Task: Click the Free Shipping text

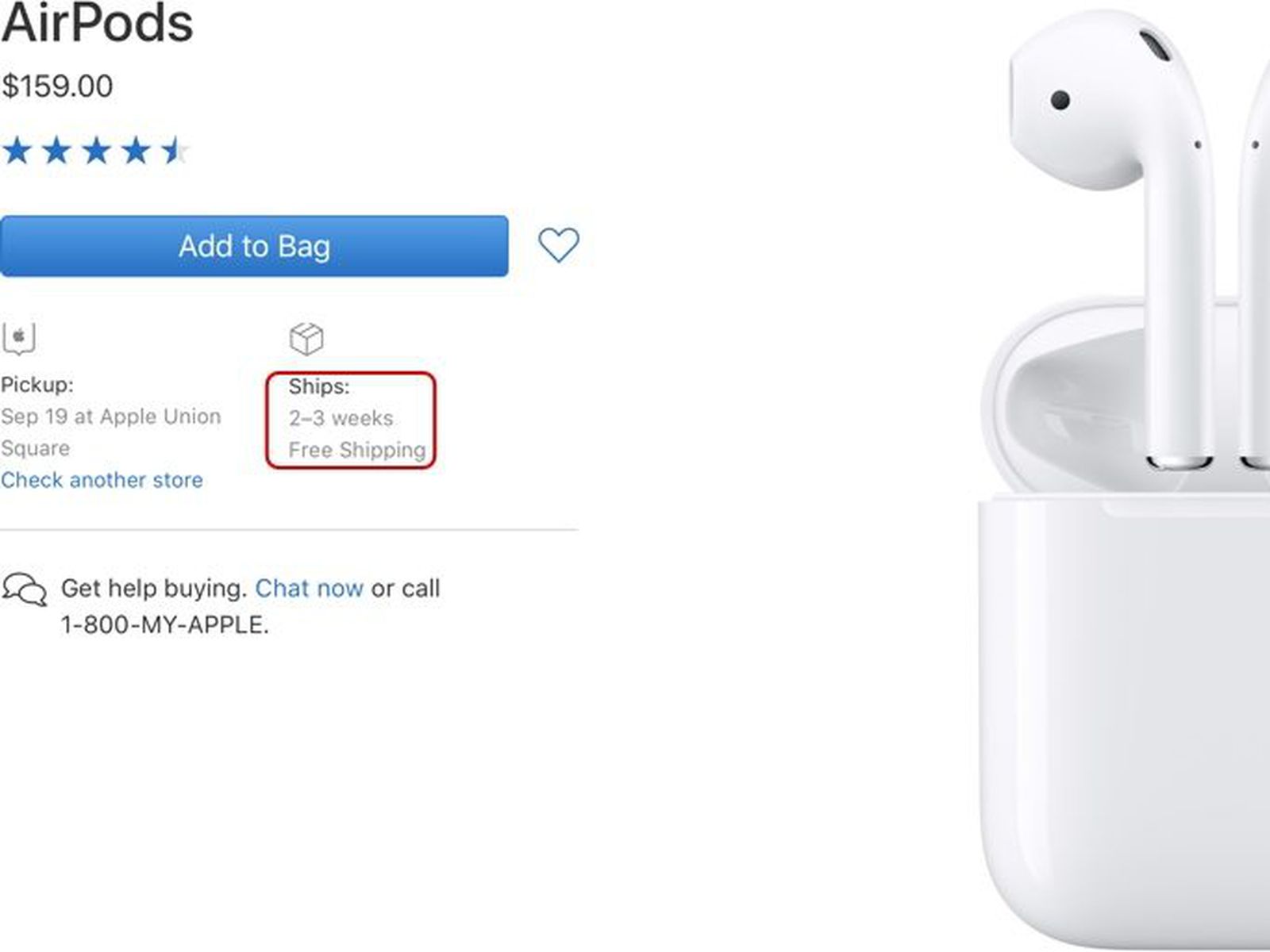Action: tap(357, 450)
